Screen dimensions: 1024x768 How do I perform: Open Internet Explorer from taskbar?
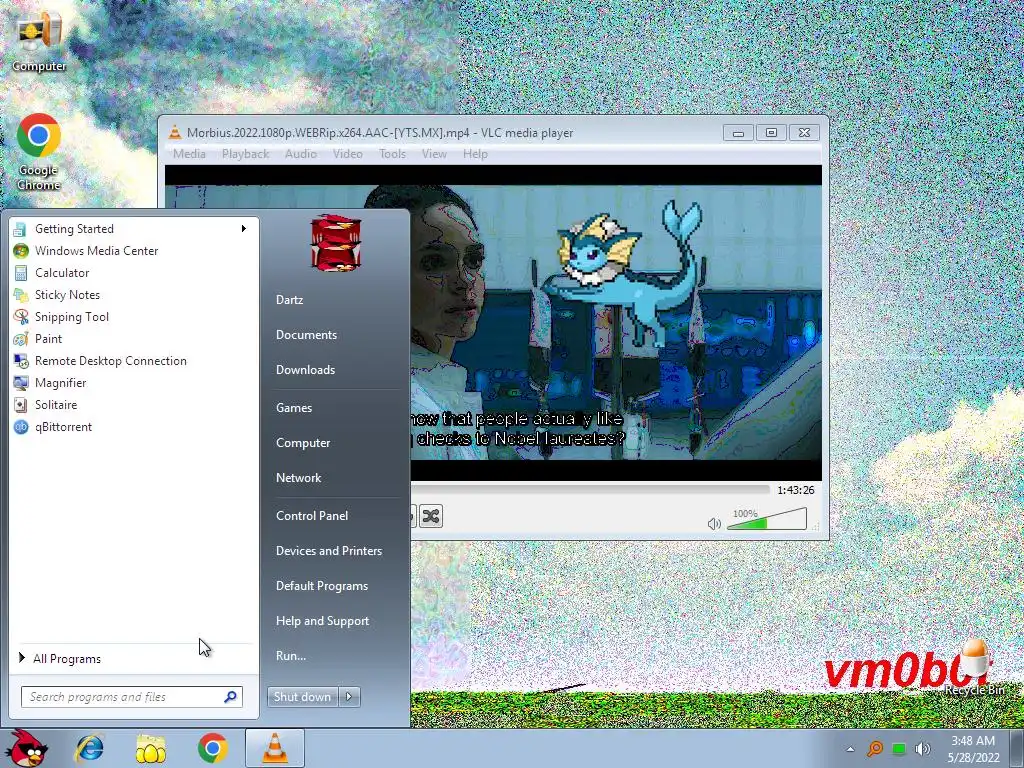point(89,748)
